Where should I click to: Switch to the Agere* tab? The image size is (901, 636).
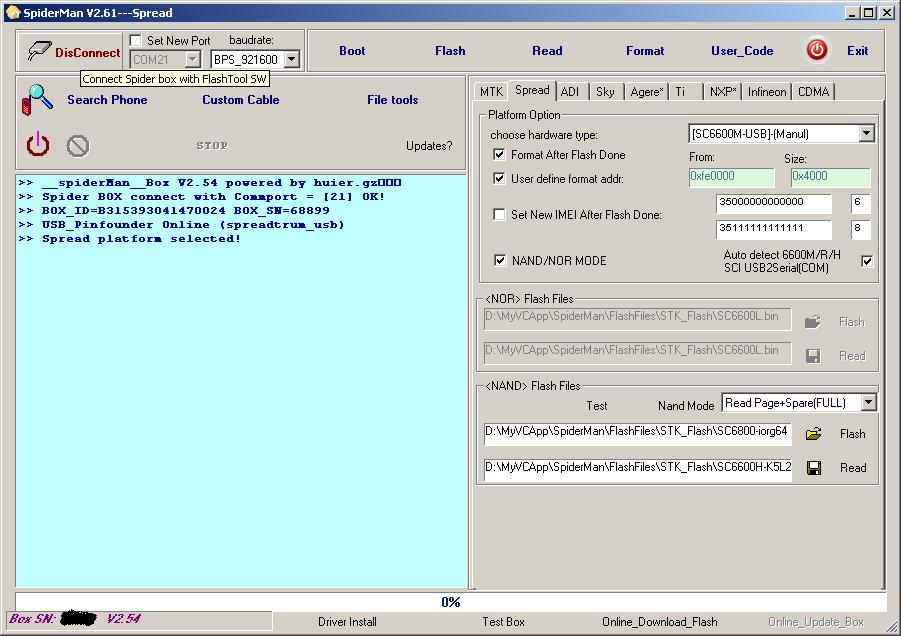click(646, 92)
